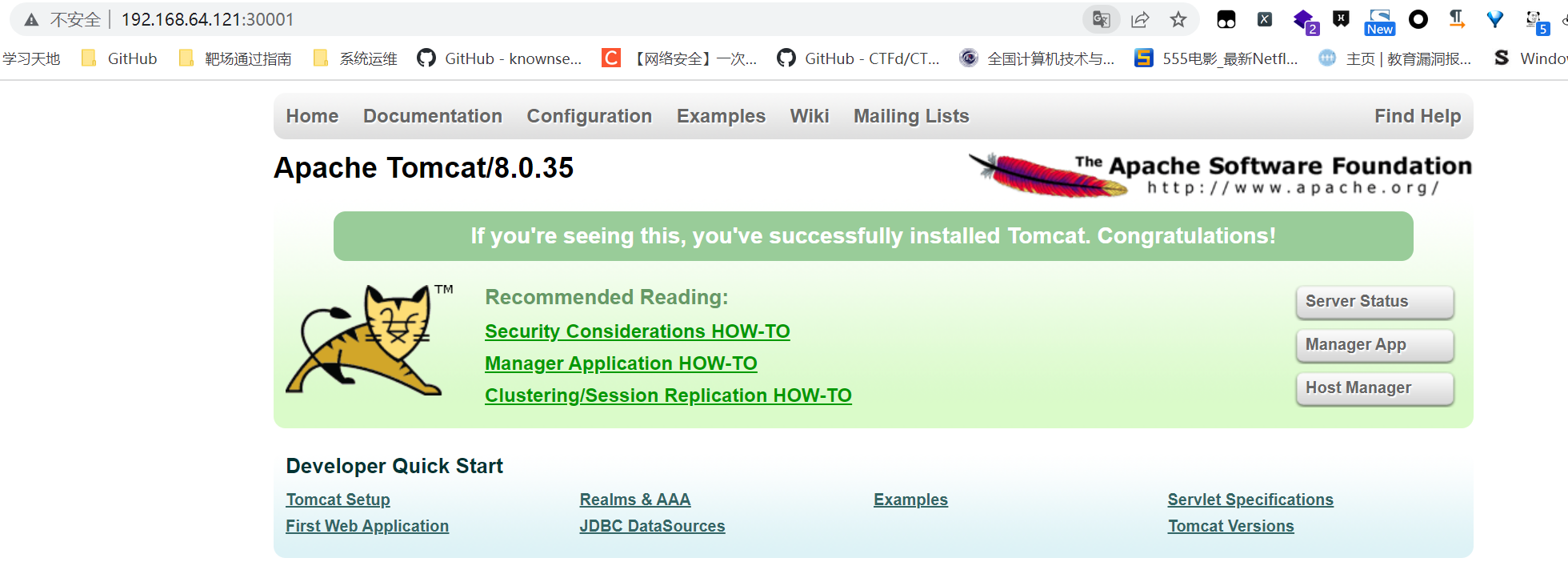The image size is (1568, 570).
Task: Open the dark X square extension icon
Action: (1265, 19)
